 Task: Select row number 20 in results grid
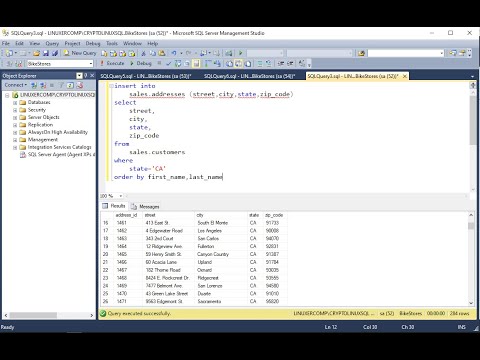point(106,254)
